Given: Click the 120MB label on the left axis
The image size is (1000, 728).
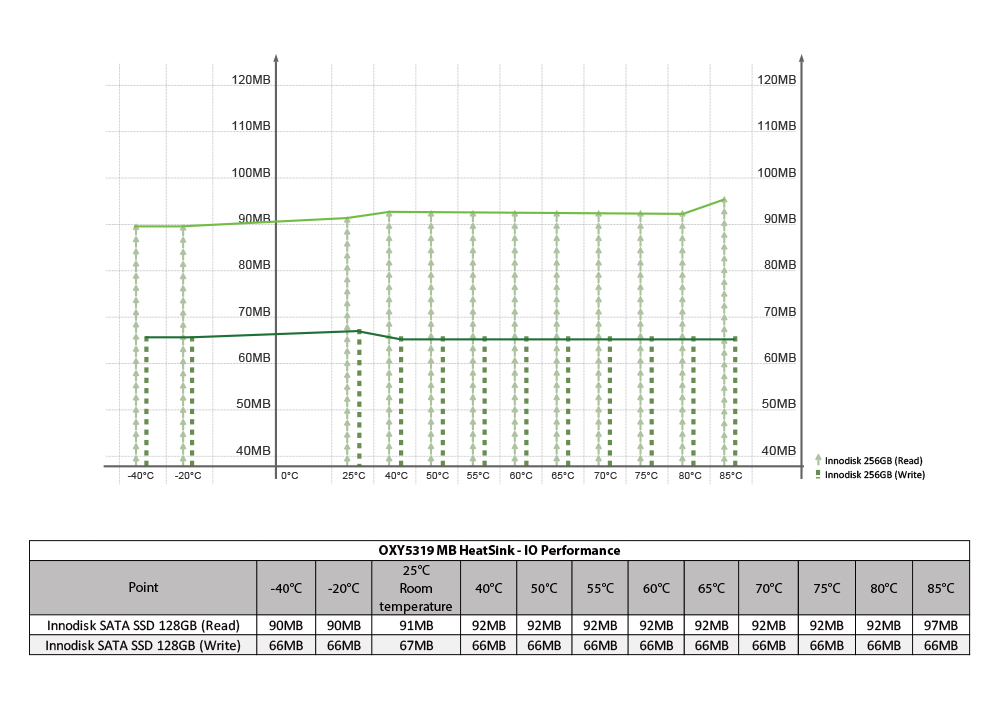Looking at the screenshot, I should click(x=251, y=80).
